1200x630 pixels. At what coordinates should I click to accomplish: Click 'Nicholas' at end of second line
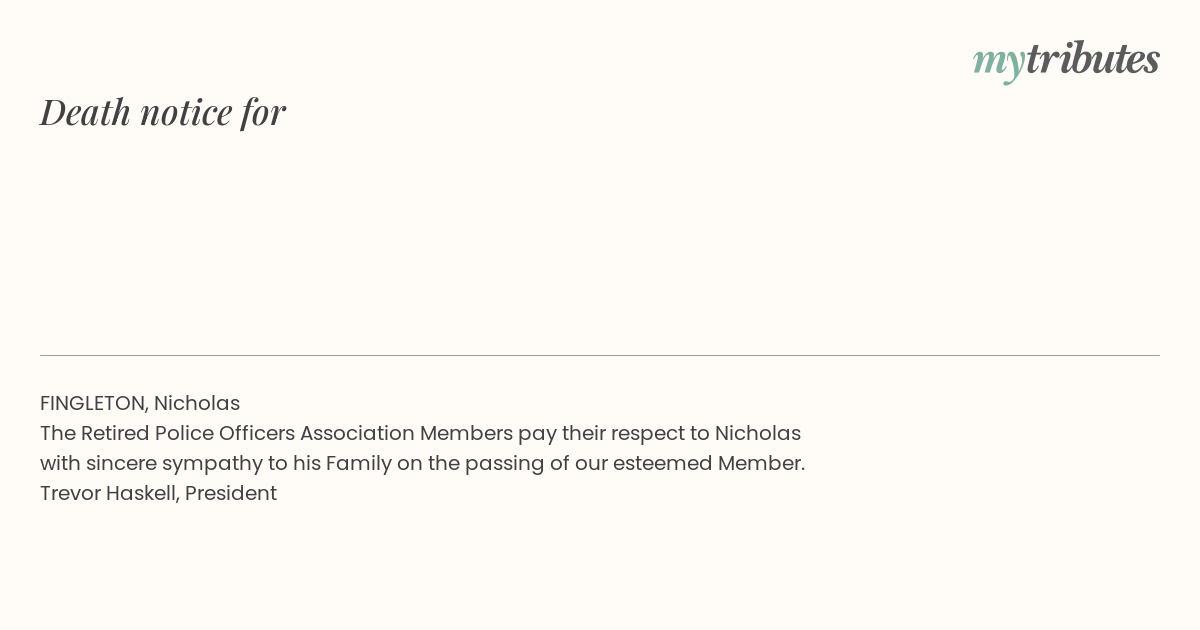click(758, 433)
